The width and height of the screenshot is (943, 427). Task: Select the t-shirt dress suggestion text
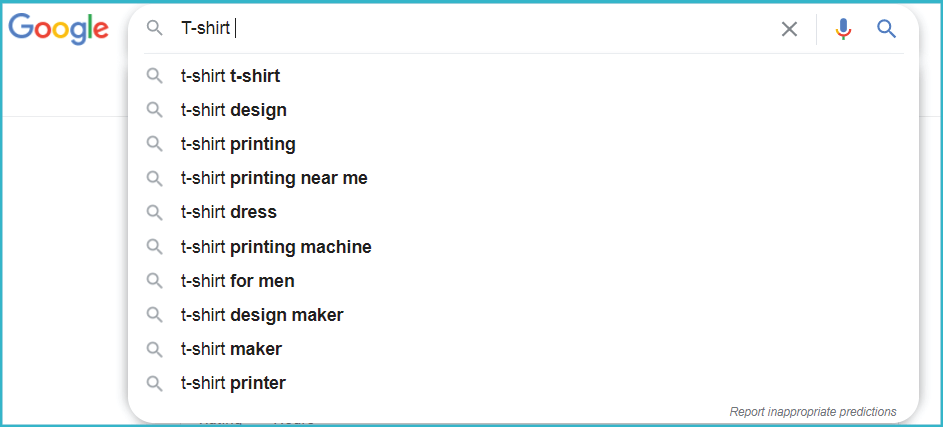[x=229, y=212]
